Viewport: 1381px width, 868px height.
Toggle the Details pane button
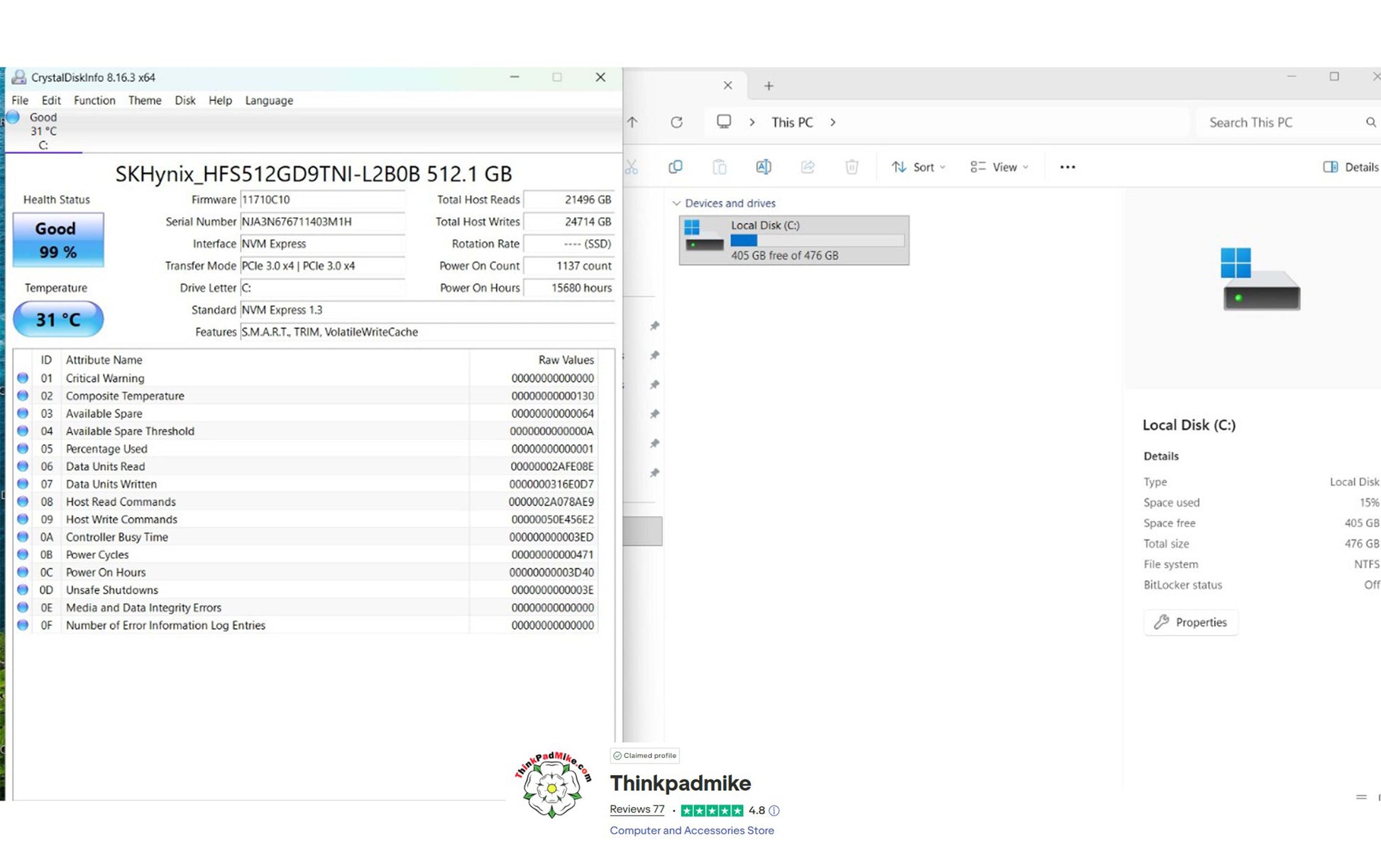(x=1350, y=167)
